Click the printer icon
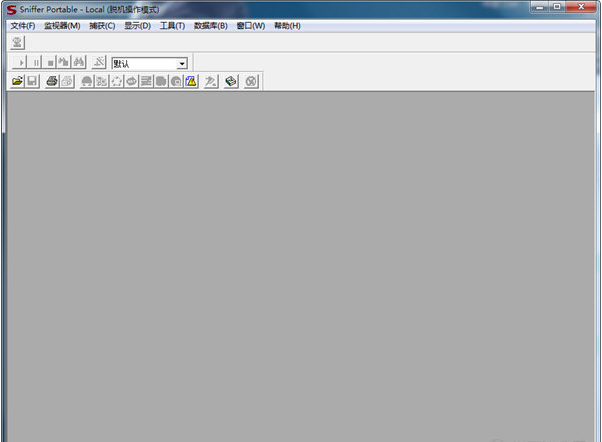This screenshot has height=442, width=602. [x=52, y=81]
